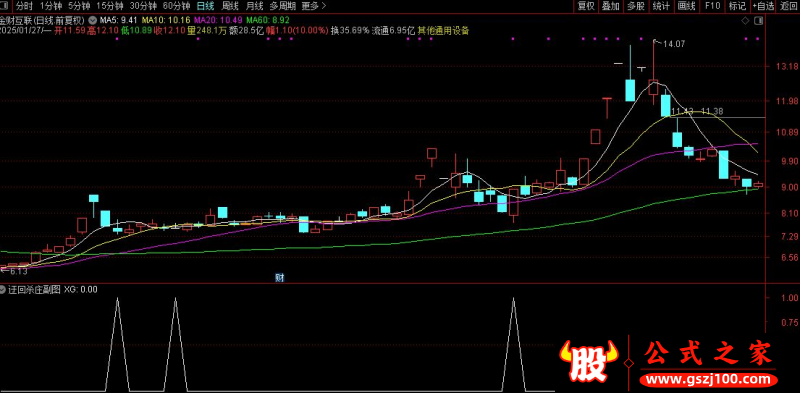Viewport: 800px width, 393px height.
Task: Open F10 company information
Action: [x=712, y=6]
